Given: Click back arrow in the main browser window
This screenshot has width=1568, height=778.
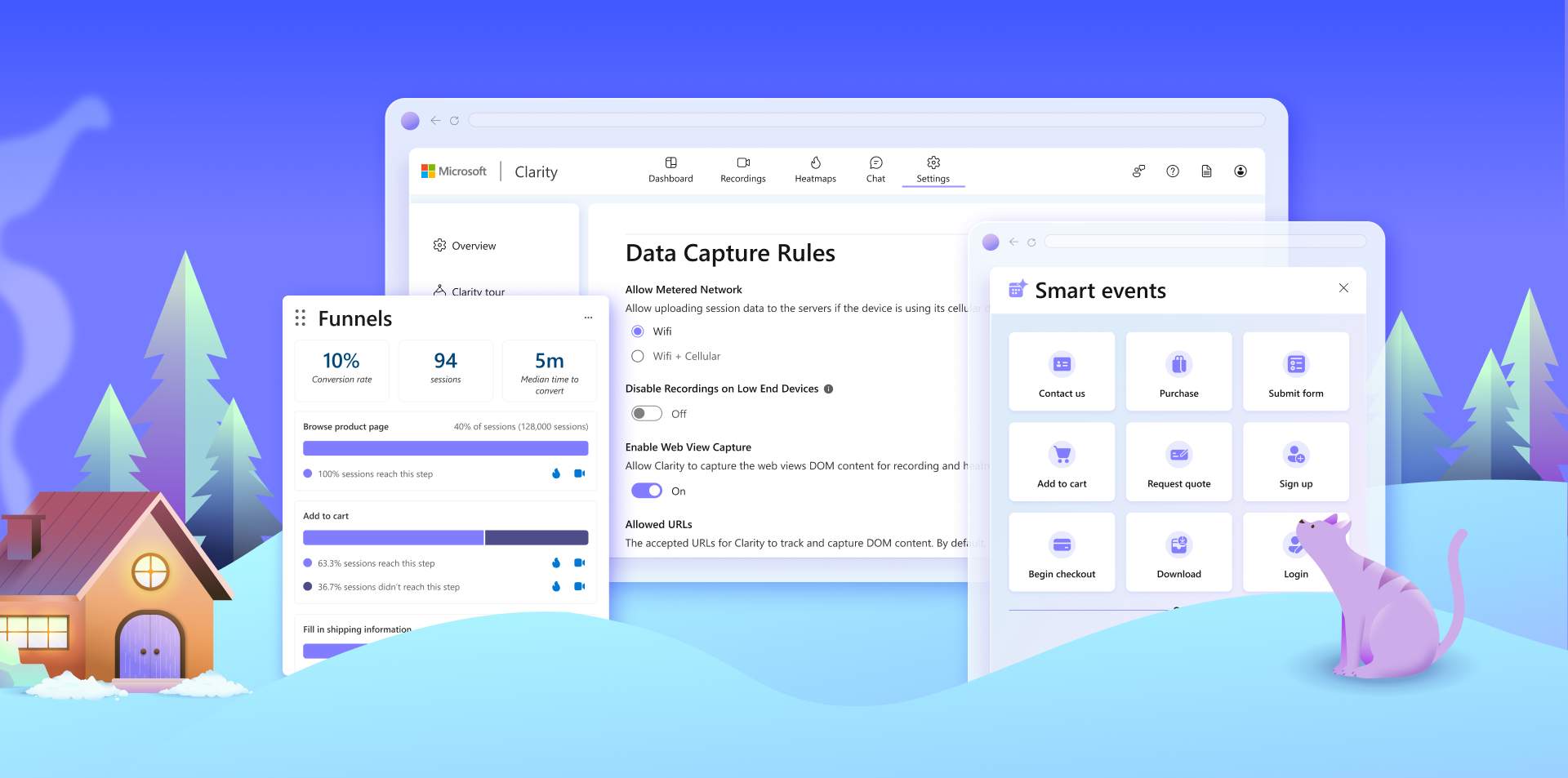Looking at the screenshot, I should [x=435, y=121].
